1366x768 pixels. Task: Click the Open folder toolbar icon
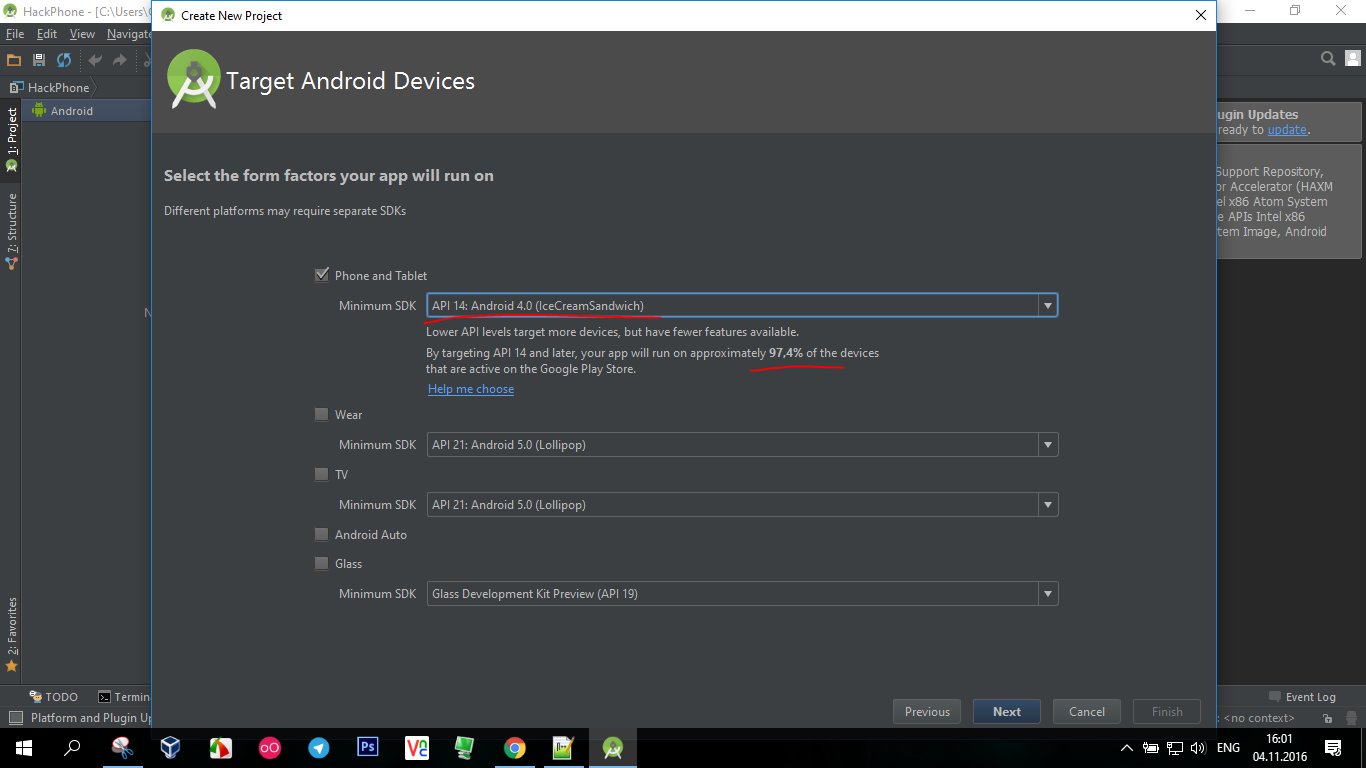tap(14, 60)
